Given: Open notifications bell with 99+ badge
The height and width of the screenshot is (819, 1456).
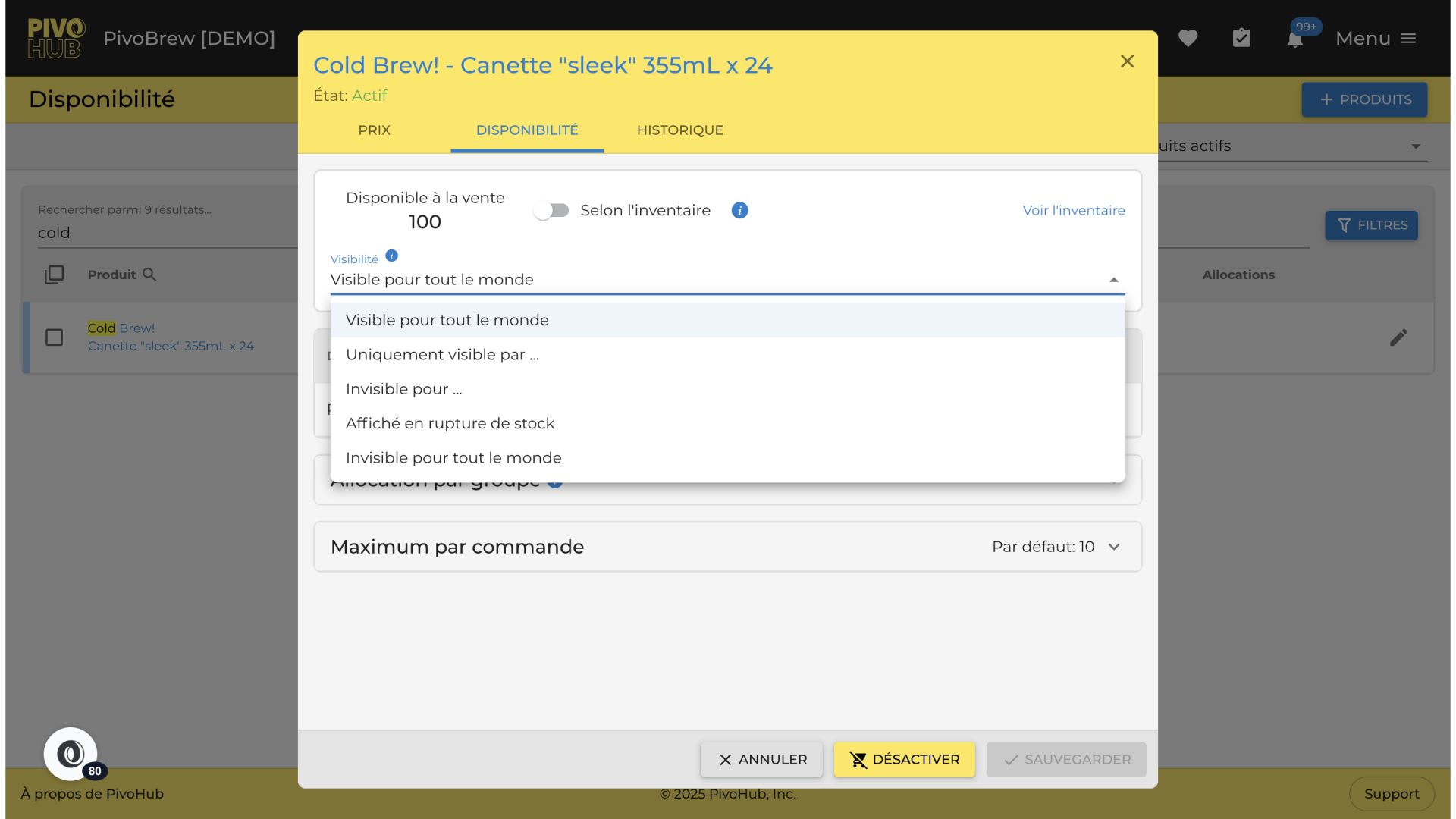Looking at the screenshot, I should pyautogui.click(x=1295, y=38).
